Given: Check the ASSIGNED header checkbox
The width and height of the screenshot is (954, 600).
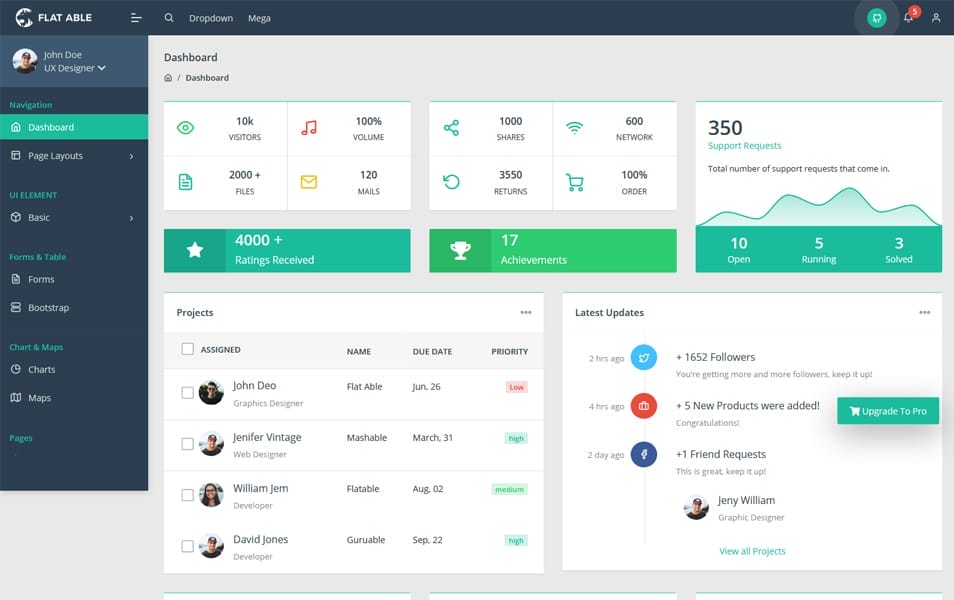Looking at the screenshot, I should (186, 349).
